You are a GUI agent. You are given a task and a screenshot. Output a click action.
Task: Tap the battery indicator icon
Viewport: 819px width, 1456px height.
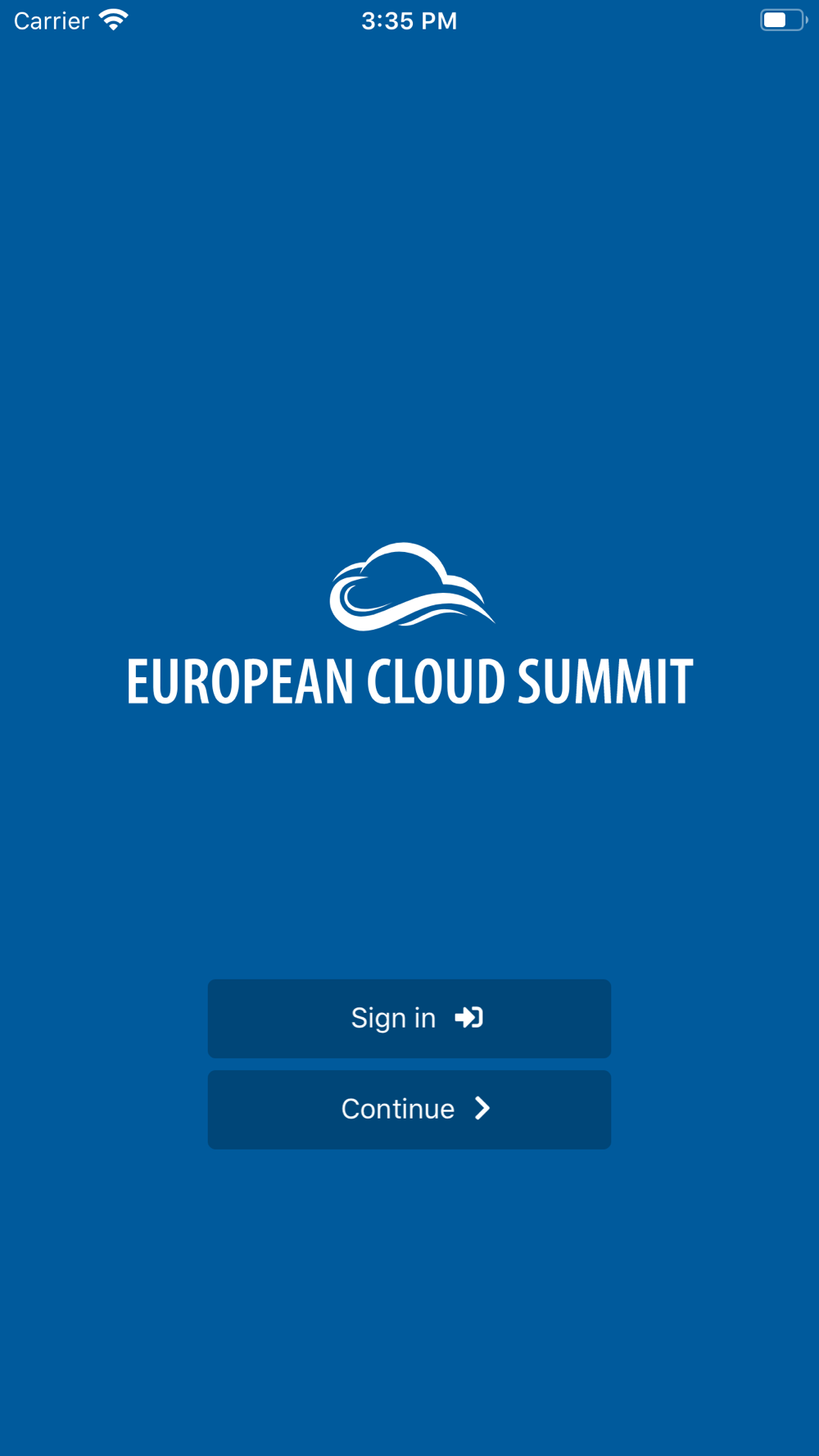784,20
